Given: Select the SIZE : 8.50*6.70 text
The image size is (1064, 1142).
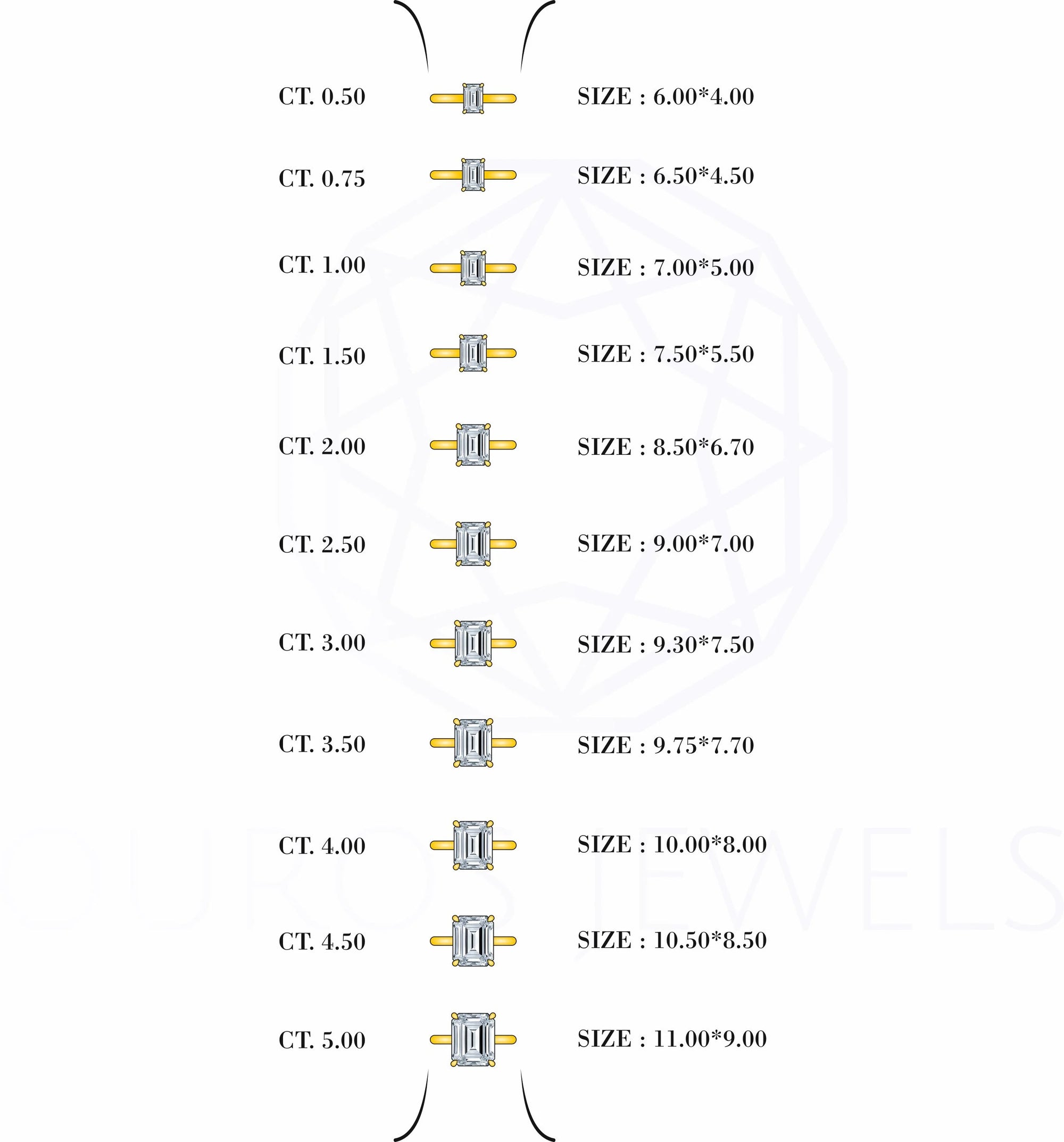Looking at the screenshot, I should (666, 447).
